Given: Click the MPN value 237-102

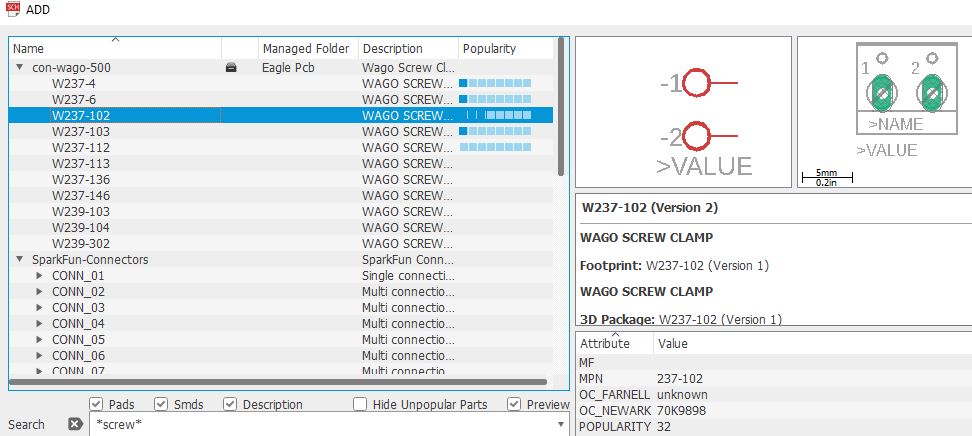Looking at the screenshot, I should point(679,378).
